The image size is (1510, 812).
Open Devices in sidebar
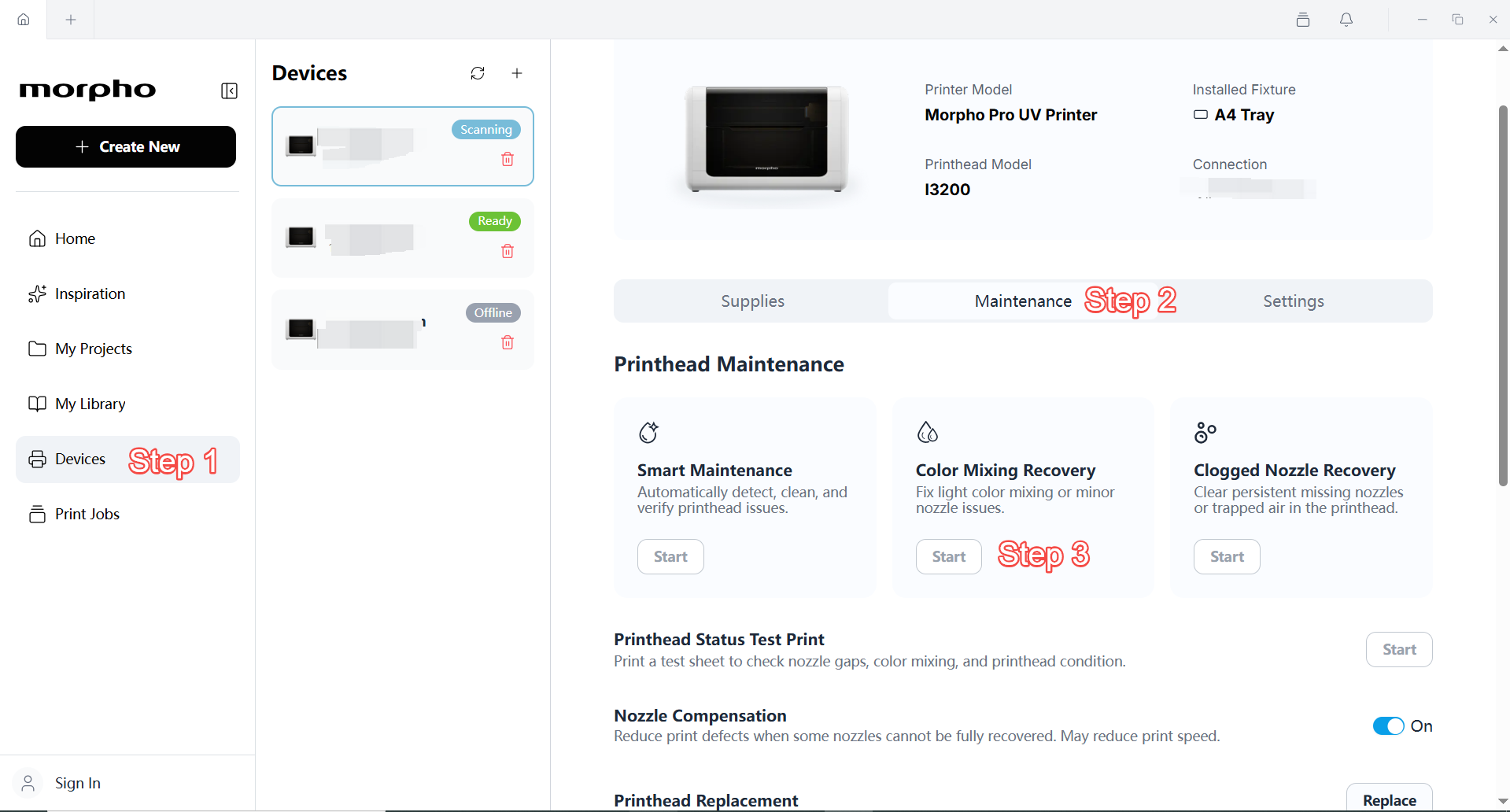(127, 460)
